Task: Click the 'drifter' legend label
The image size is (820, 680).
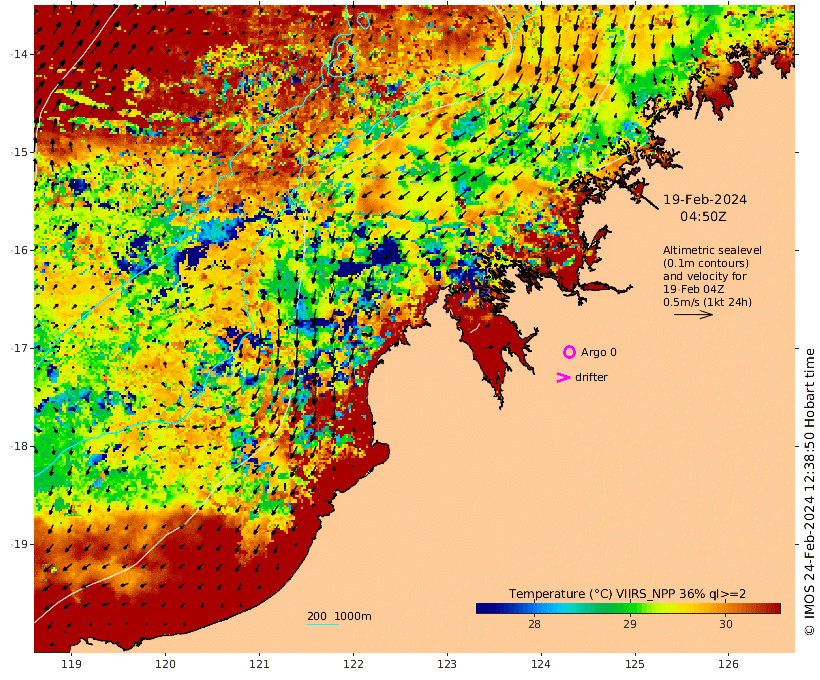Action: [x=591, y=377]
